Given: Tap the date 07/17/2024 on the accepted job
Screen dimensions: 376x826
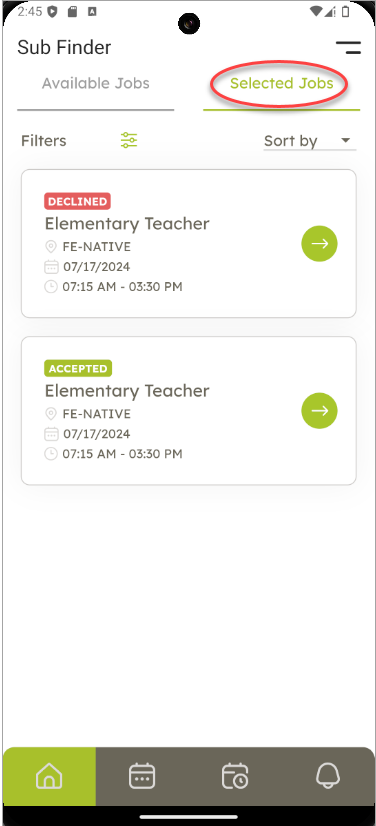Looking at the screenshot, I should (96, 434).
